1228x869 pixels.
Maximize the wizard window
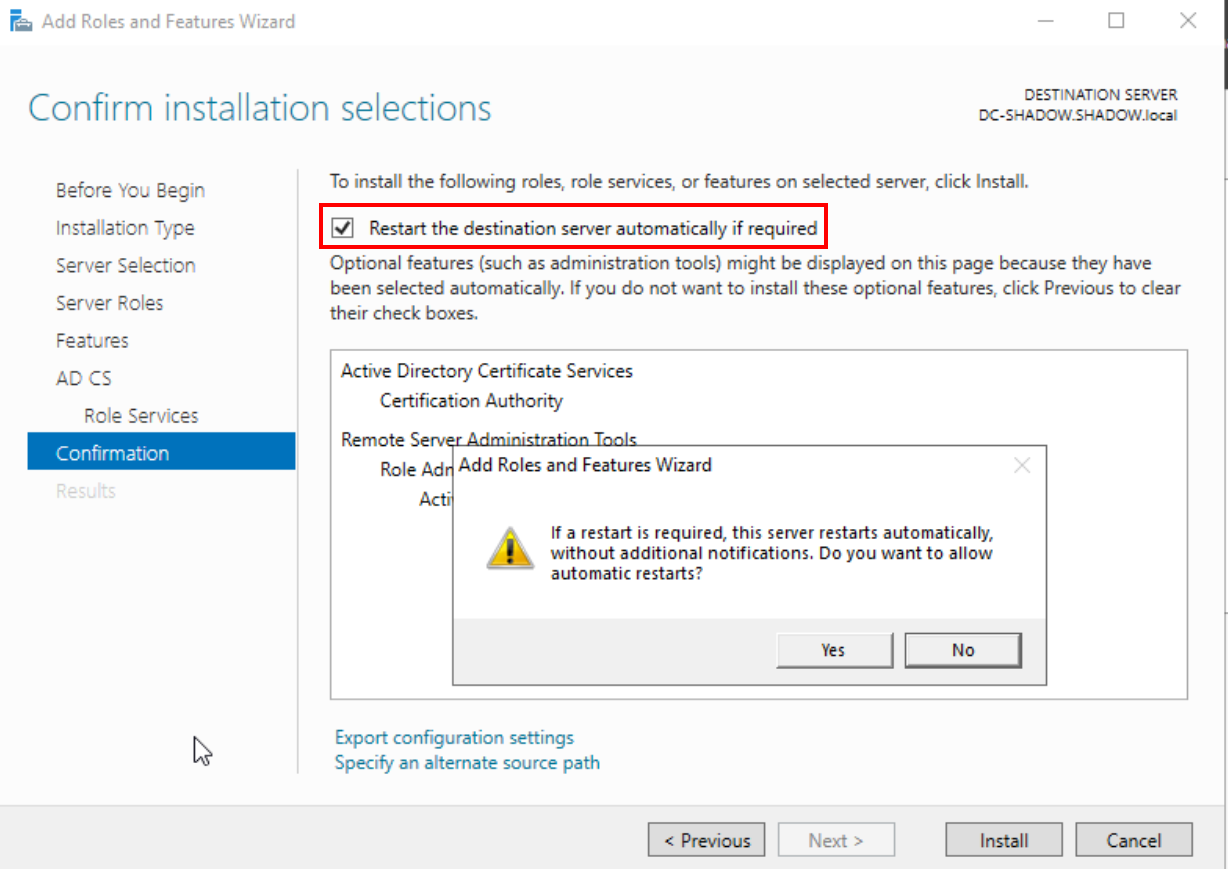1116,21
